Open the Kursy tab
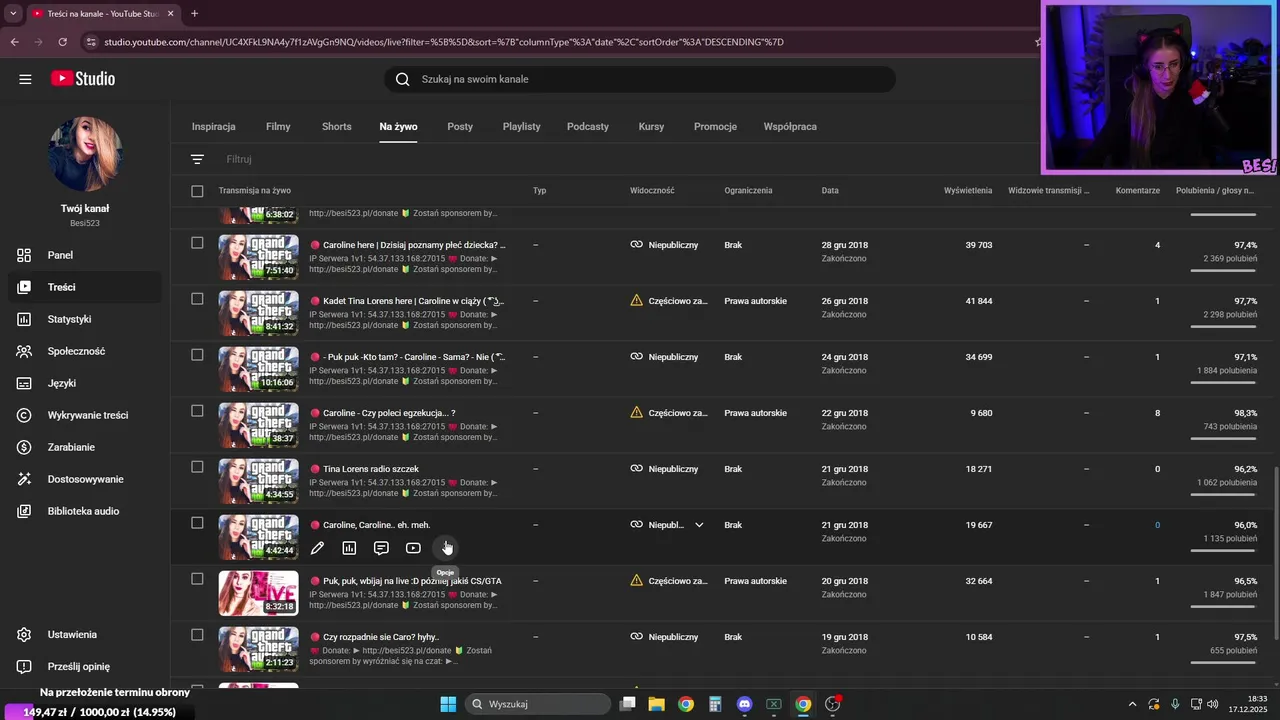The image size is (1280, 720). pyautogui.click(x=651, y=127)
